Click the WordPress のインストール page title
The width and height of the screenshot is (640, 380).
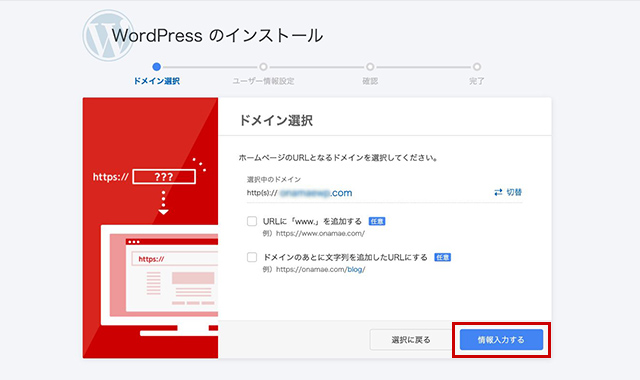click(218, 36)
